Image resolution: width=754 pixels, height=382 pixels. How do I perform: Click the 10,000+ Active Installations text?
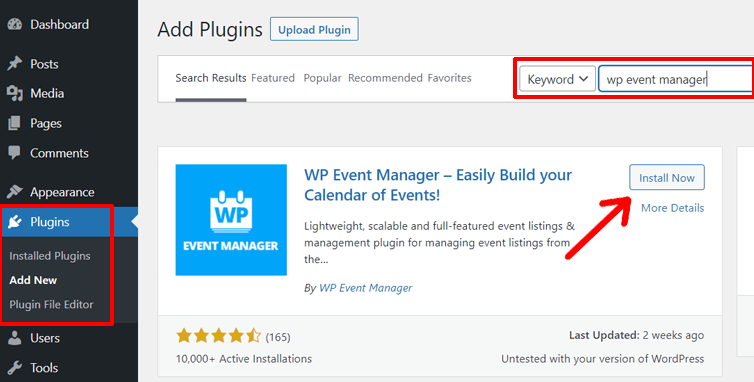(x=244, y=359)
